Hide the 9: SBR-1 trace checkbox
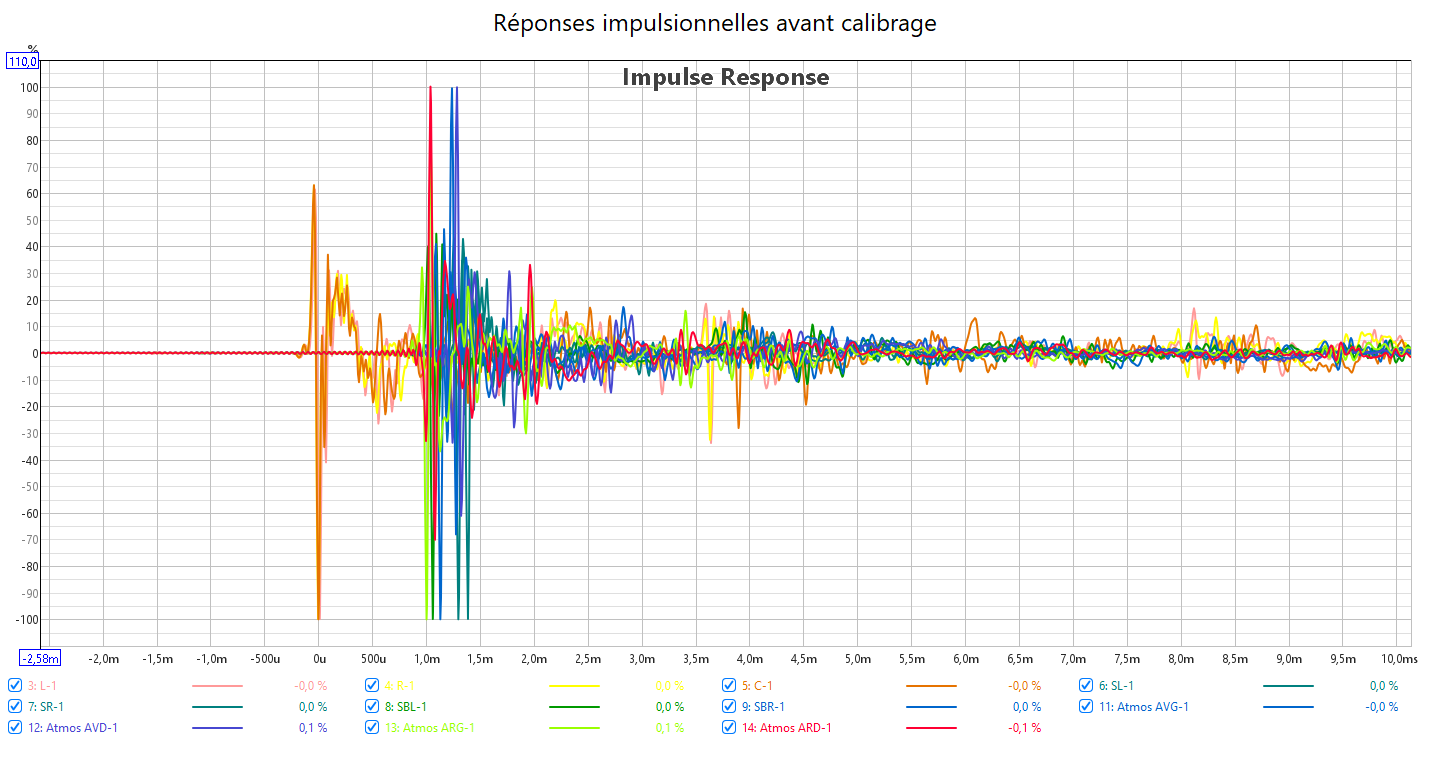The image size is (1431, 760). coord(729,707)
